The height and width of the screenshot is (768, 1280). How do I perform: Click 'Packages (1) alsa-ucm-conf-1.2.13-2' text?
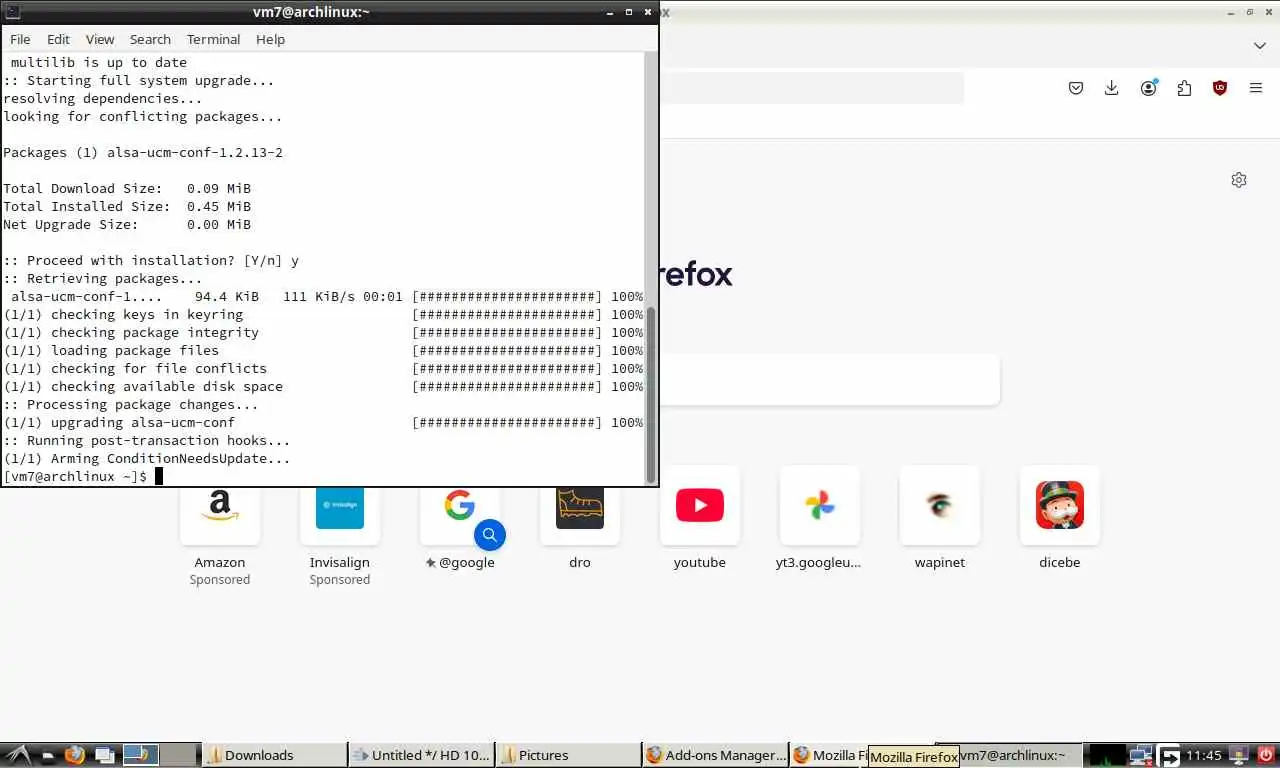coord(143,152)
